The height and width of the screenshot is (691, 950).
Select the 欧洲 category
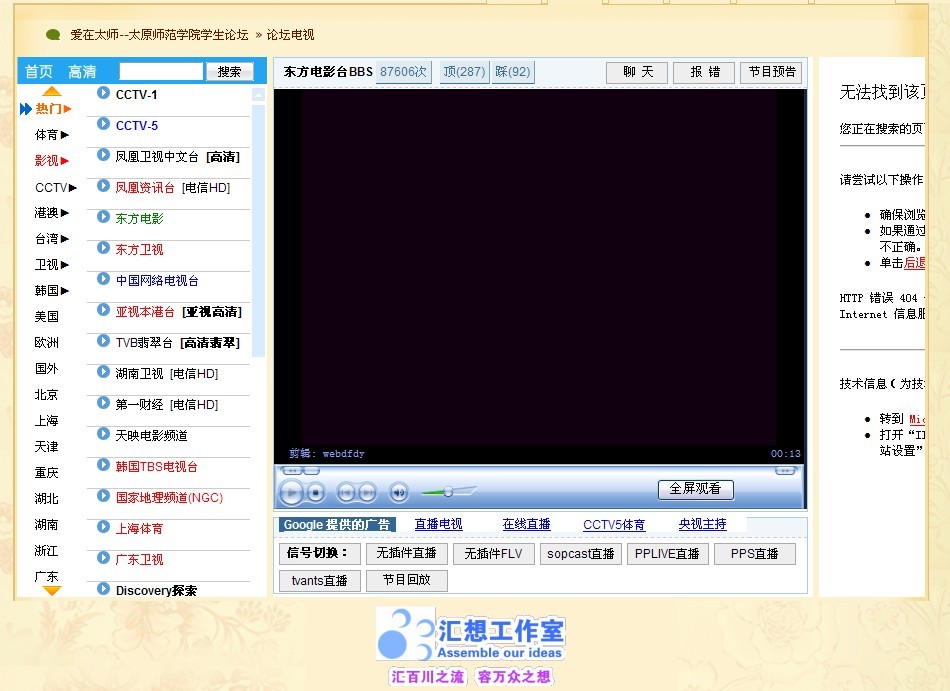click(x=47, y=342)
